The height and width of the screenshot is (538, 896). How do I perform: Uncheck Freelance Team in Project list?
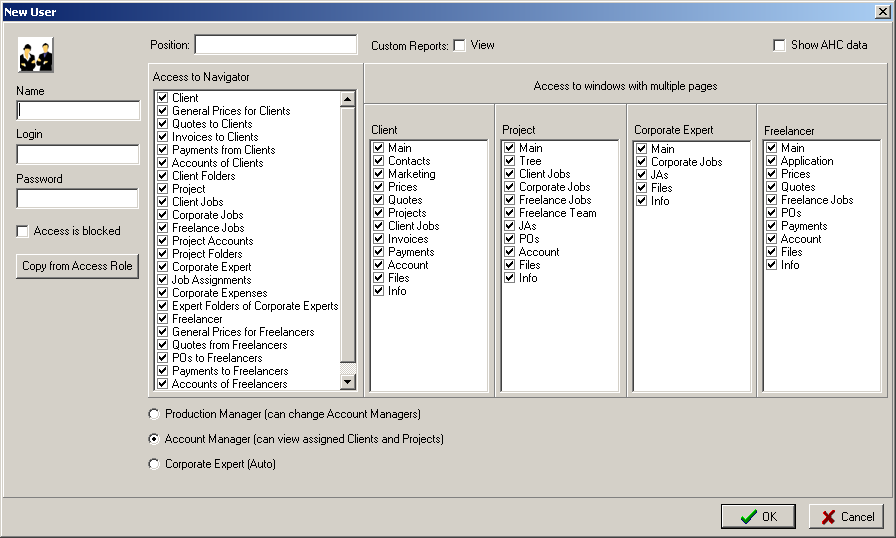click(509, 213)
